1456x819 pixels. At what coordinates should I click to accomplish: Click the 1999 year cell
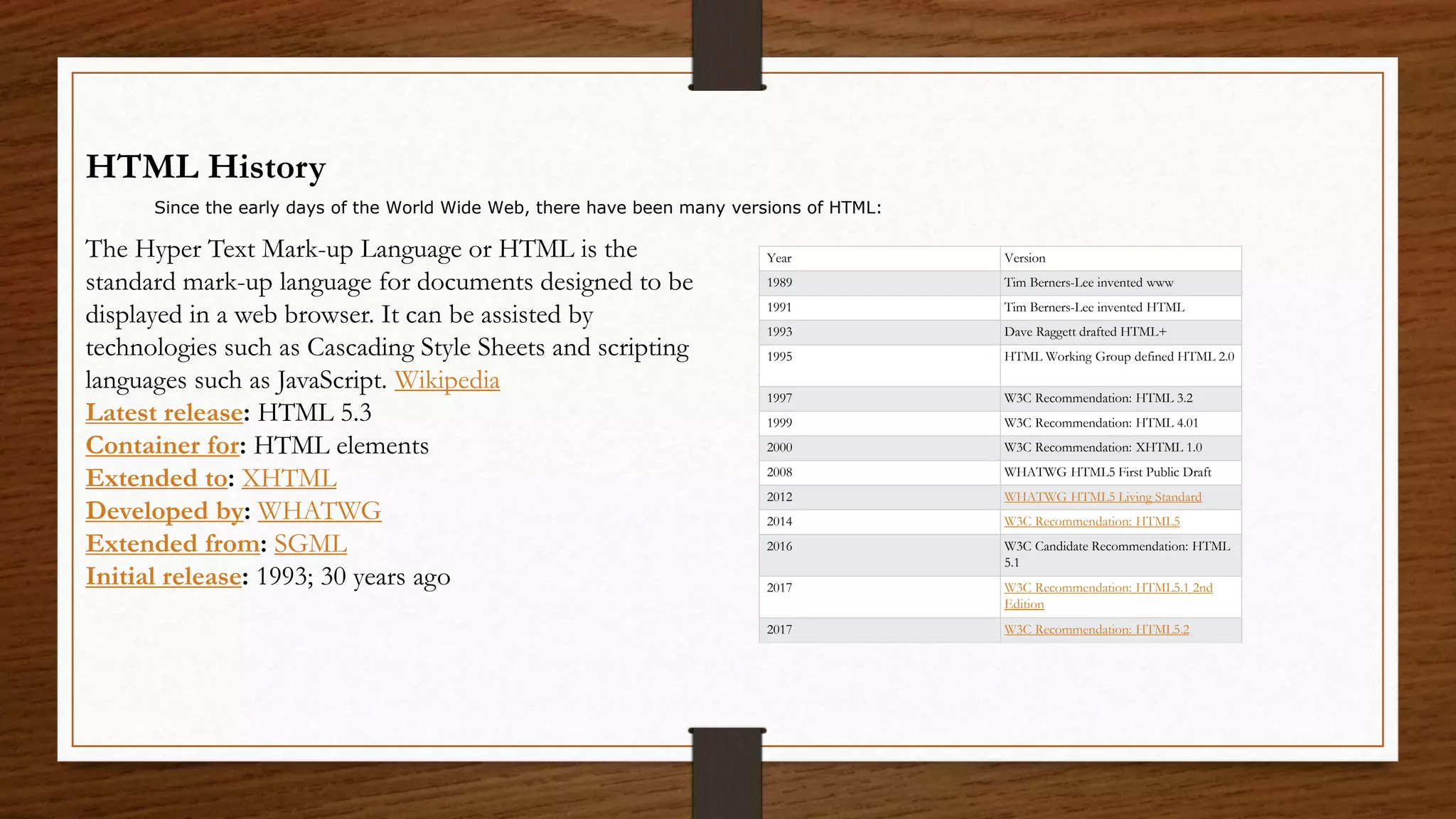879,423
